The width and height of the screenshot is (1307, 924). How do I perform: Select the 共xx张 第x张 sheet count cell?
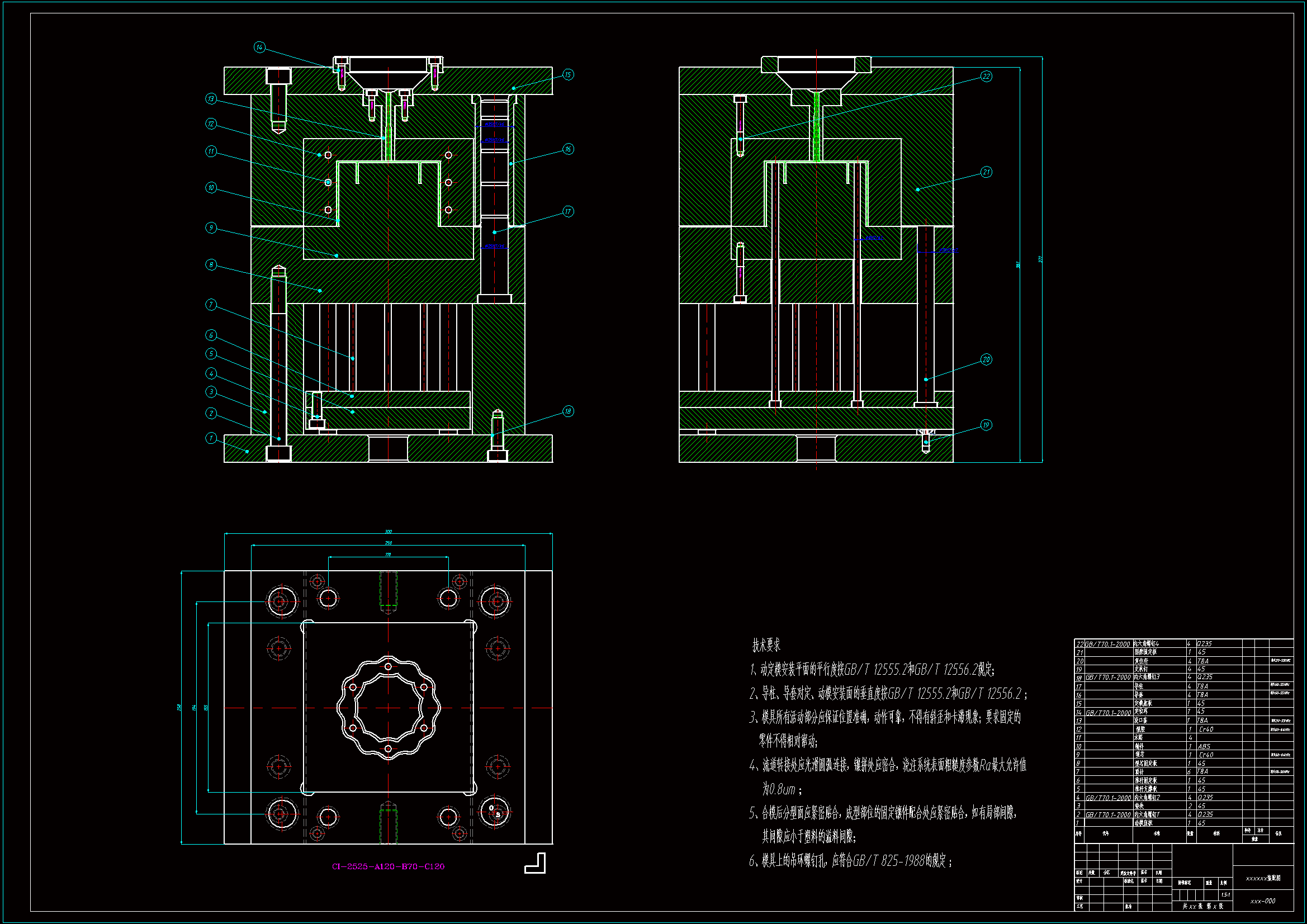[x=1202, y=906]
